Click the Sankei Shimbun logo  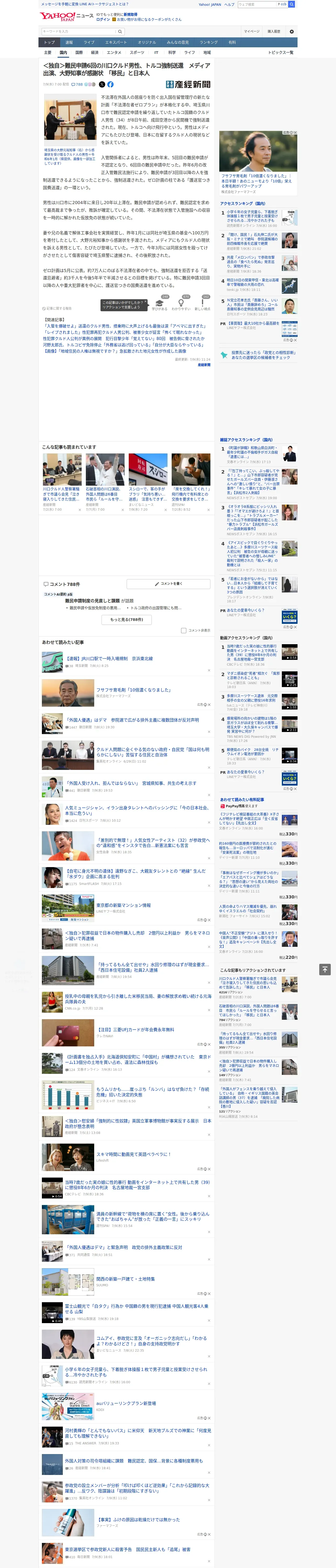(188, 85)
